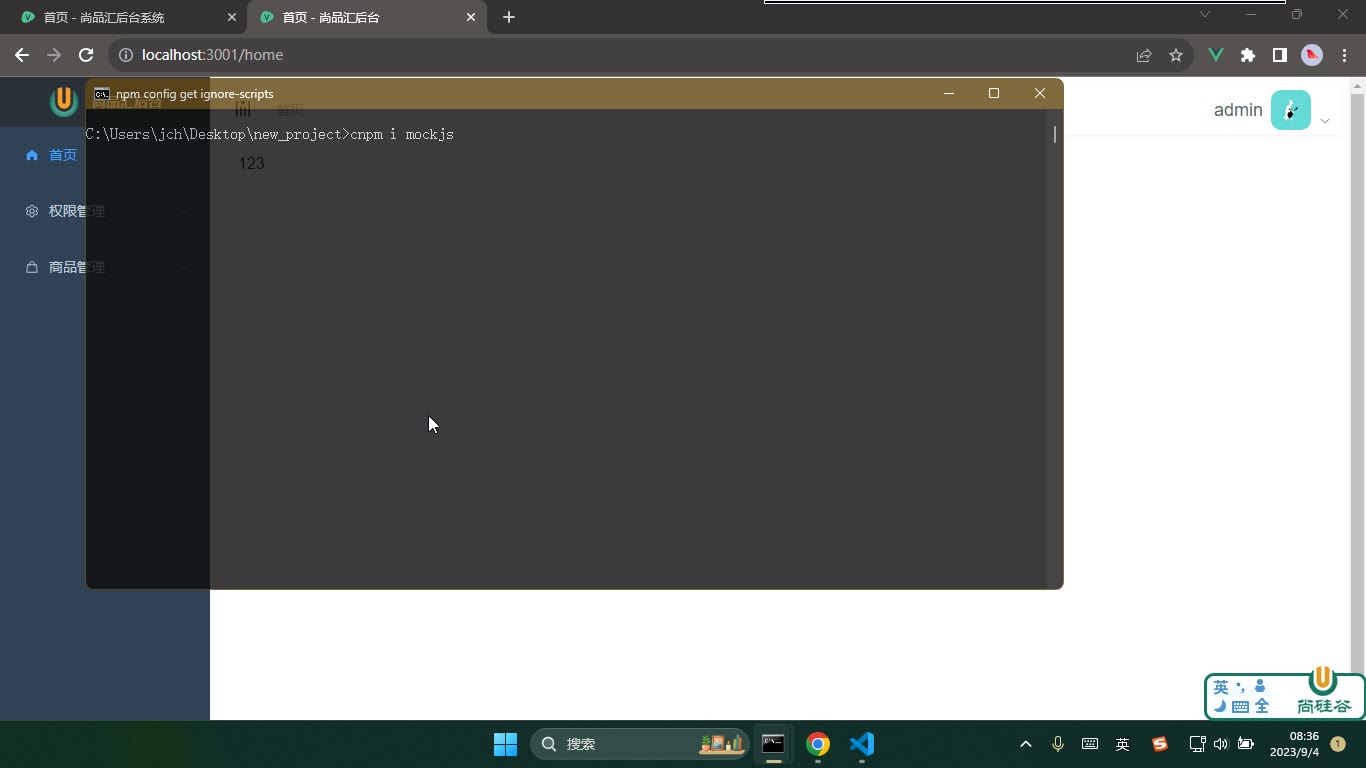The width and height of the screenshot is (1366, 768).
Task: Bookmark this tab with star icon
Action: (1176, 55)
